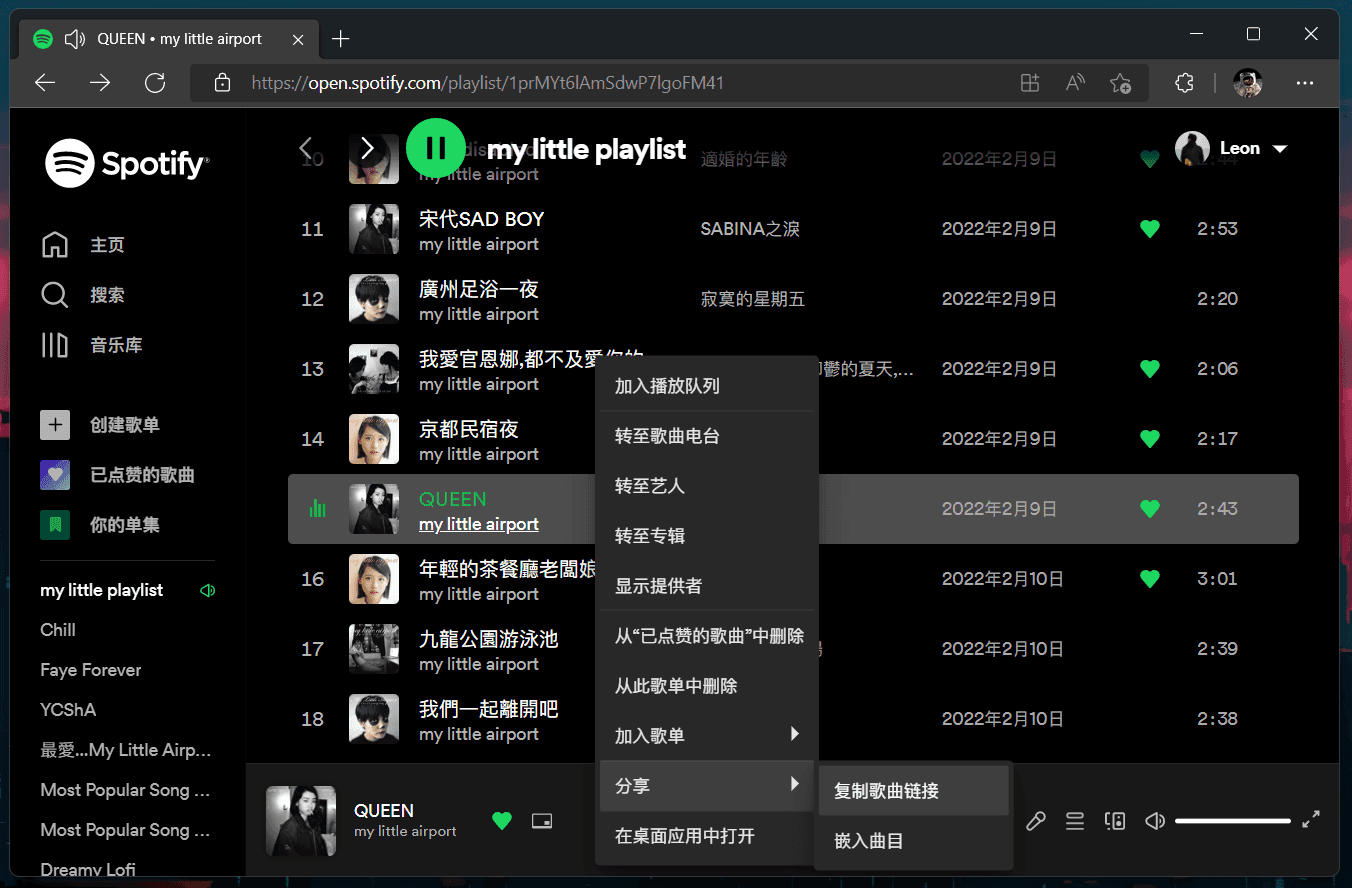Select 在桌面应用中打开 menu entry
The height and width of the screenshot is (888, 1352).
(707, 836)
